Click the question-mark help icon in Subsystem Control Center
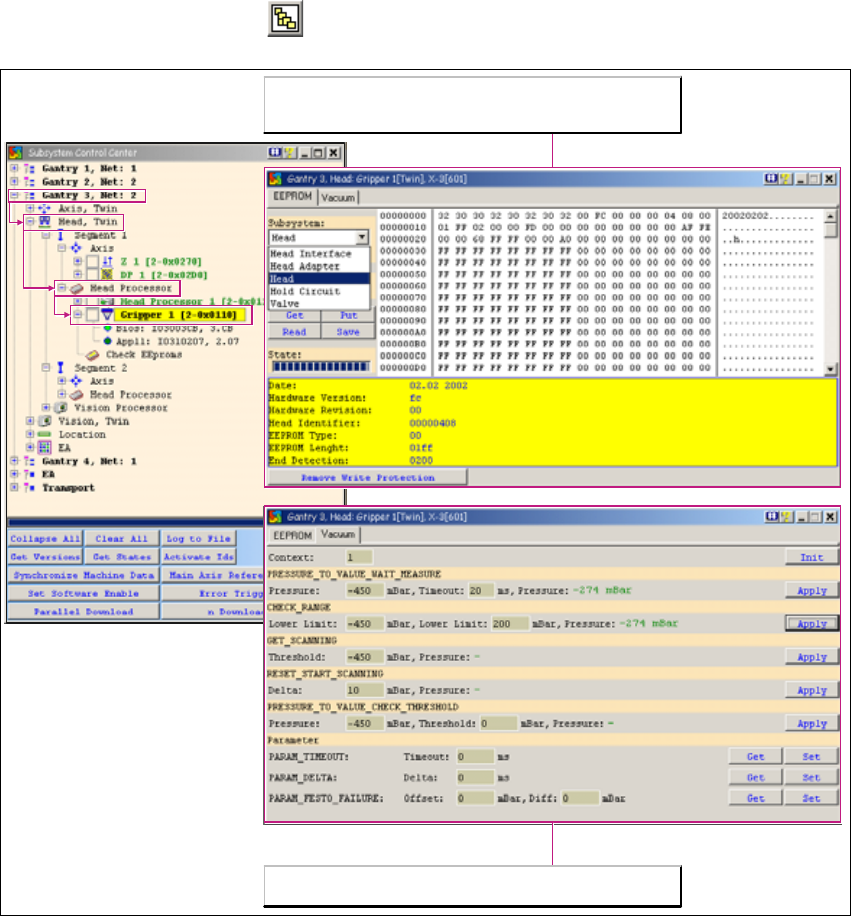 pyautogui.click(x=289, y=152)
